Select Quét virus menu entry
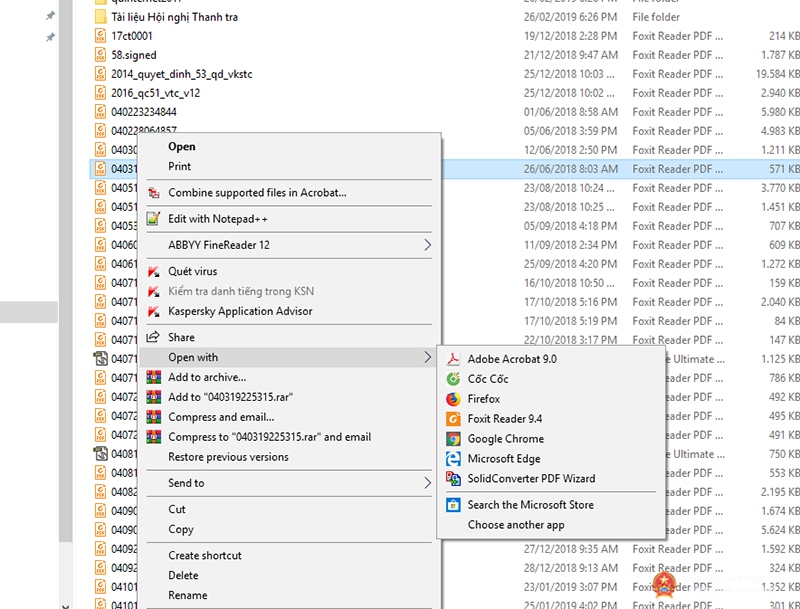 [289, 271]
